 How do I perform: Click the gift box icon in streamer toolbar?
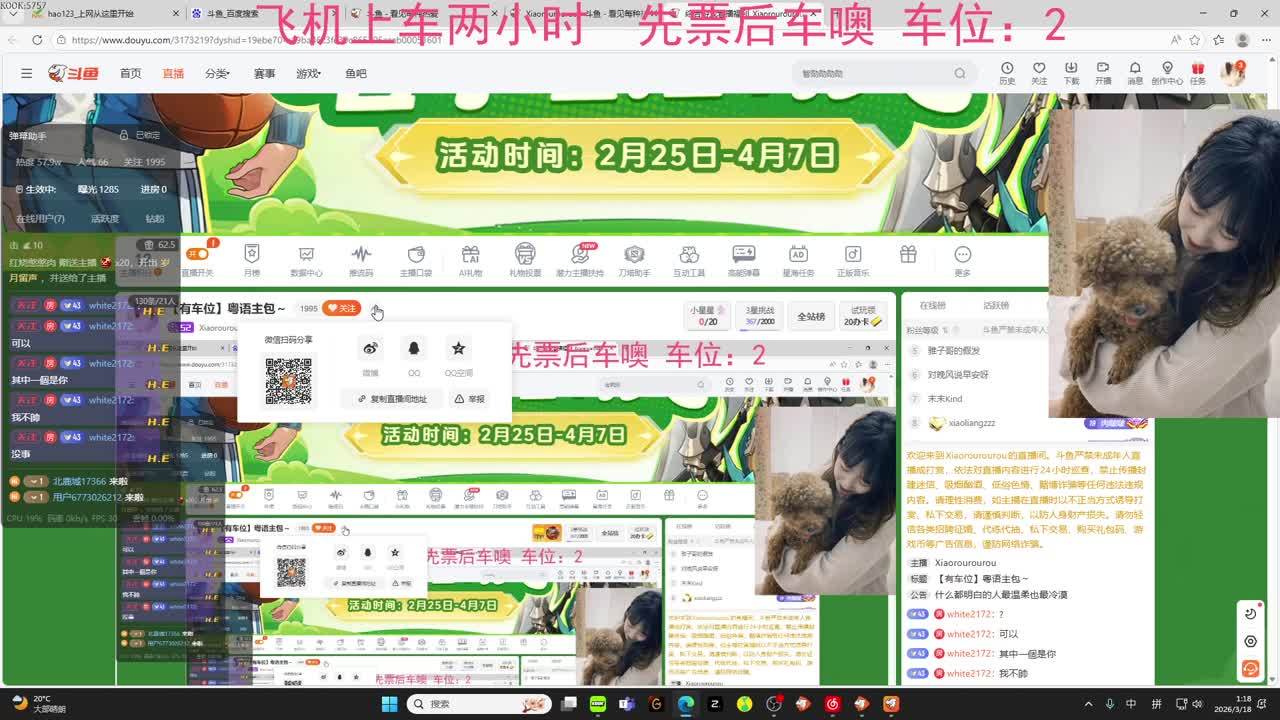point(908,255)
